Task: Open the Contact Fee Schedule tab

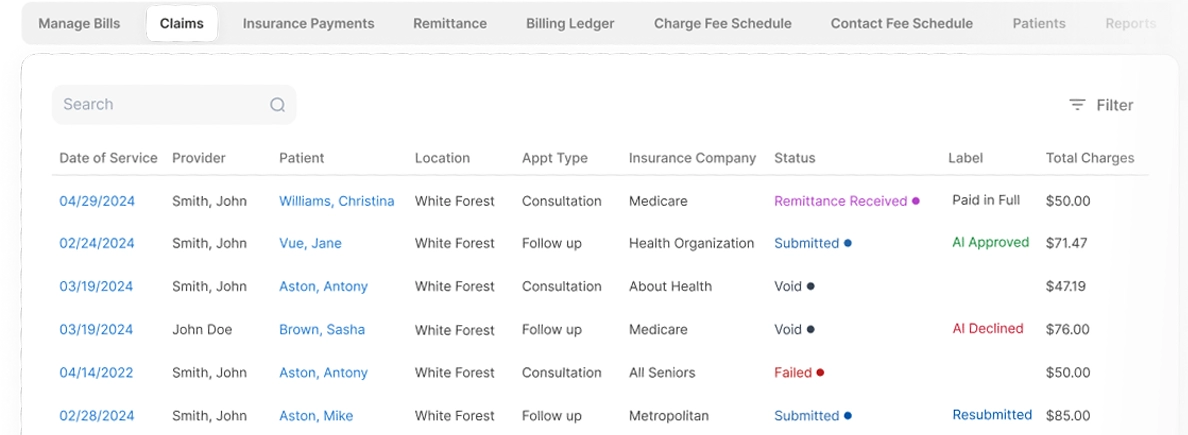Action: (902, 23)
